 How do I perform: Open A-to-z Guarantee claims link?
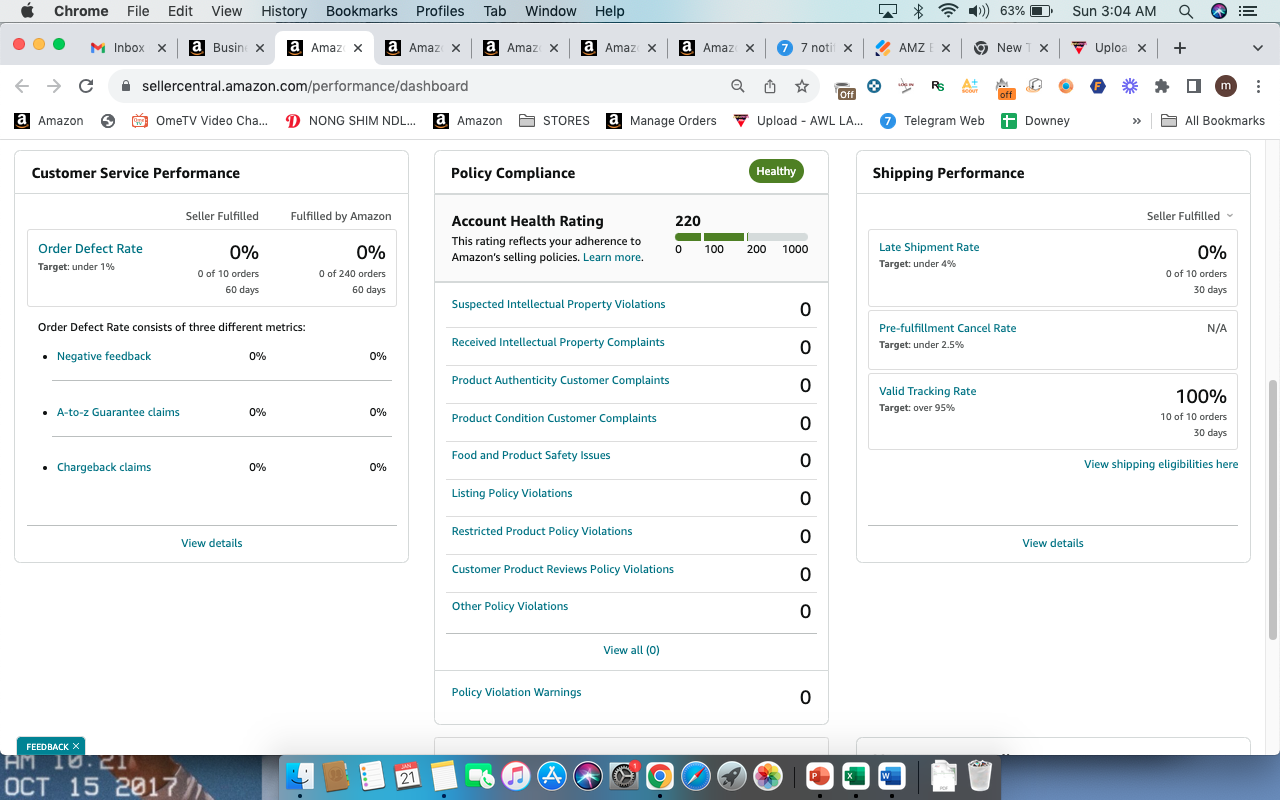(118, 412)
